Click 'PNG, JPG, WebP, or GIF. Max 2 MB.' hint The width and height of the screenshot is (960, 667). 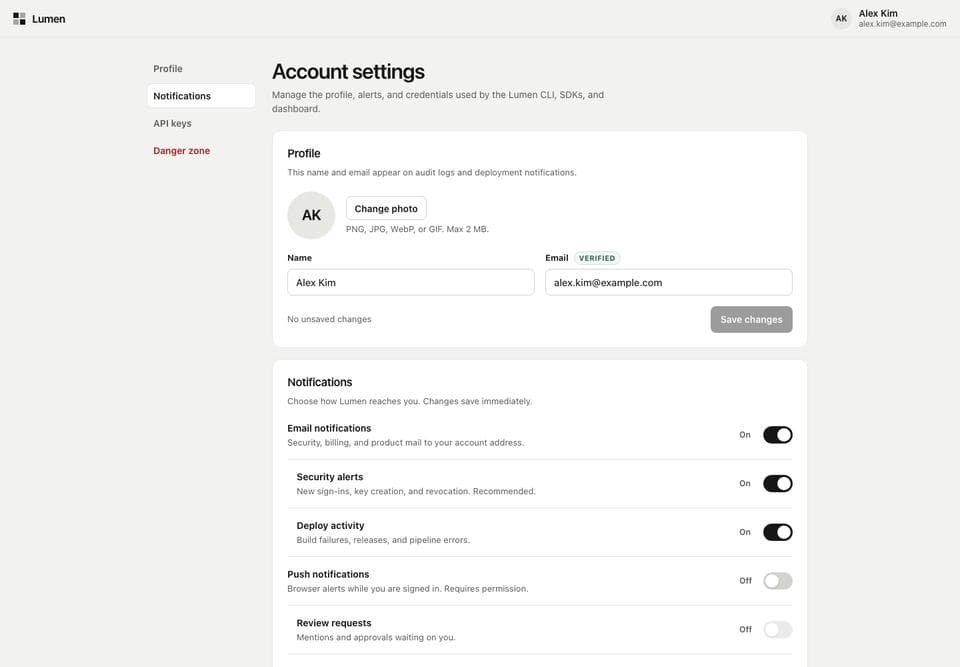417,229
